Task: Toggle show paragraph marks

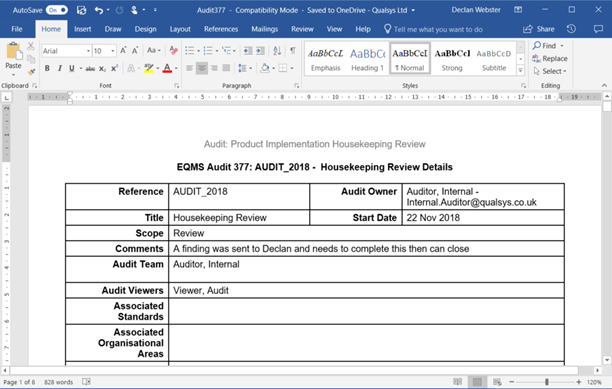Action: [293, 50]
